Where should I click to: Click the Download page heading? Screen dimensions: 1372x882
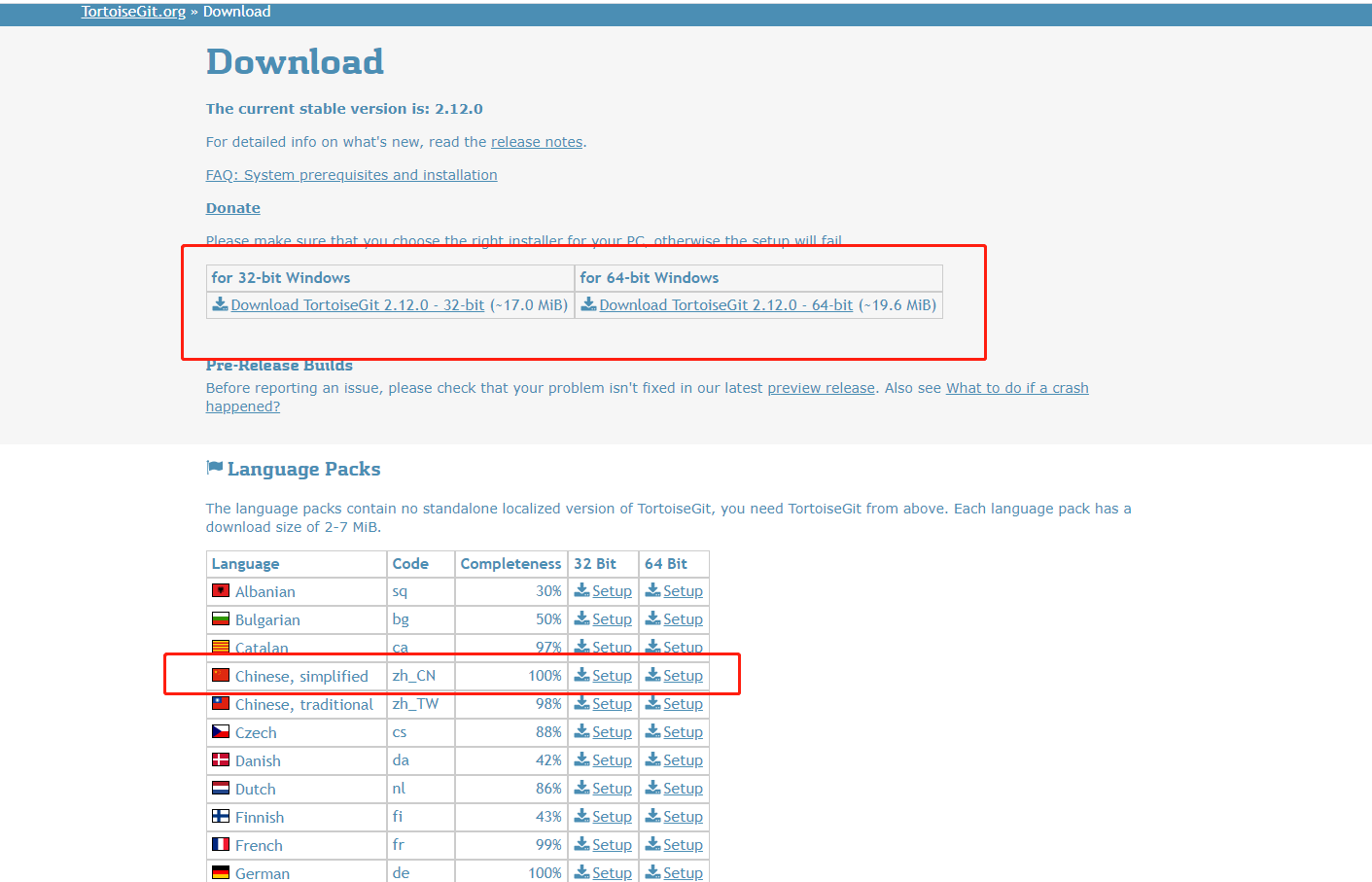pyautogui.click(x=295, y=61)
